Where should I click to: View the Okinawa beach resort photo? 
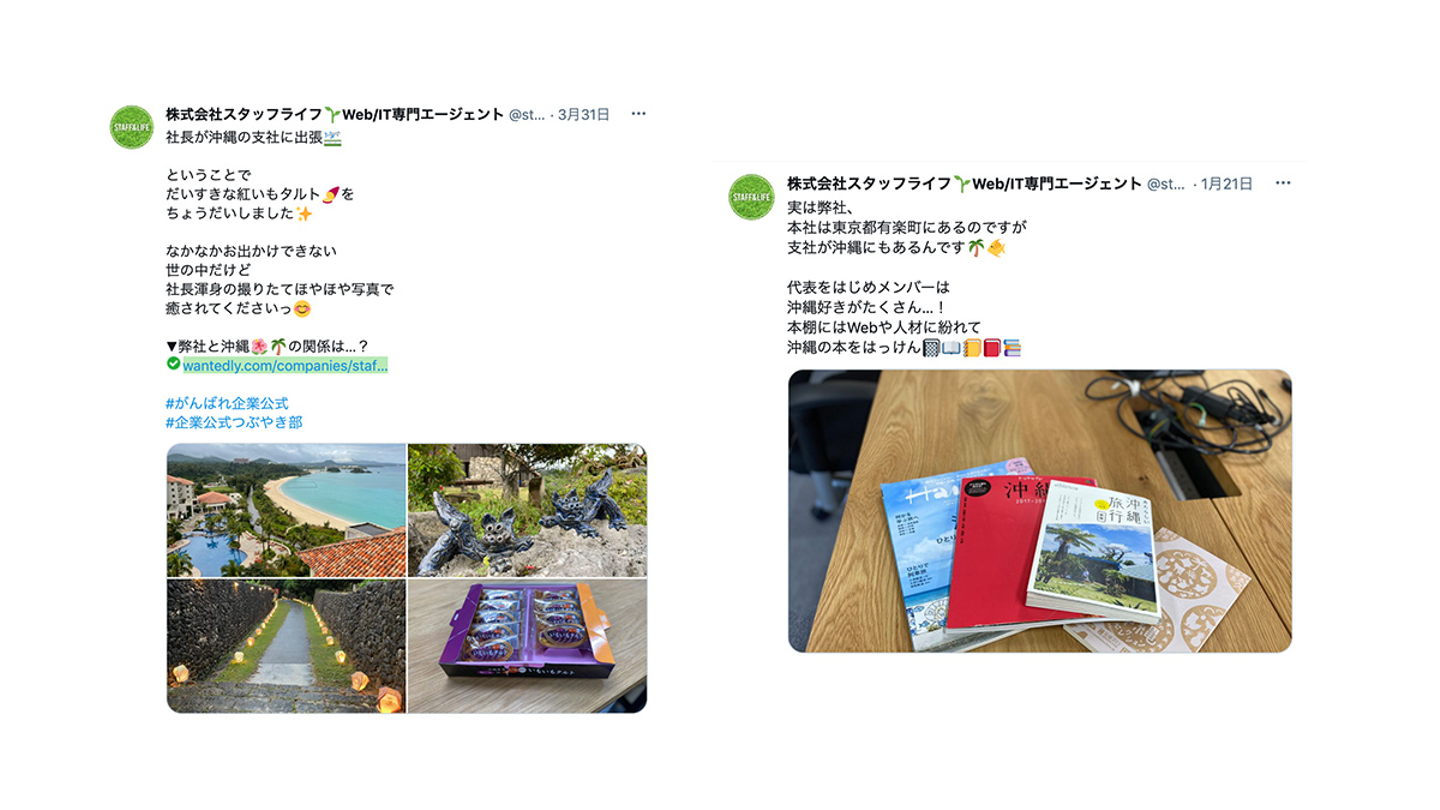click(286, 510)
